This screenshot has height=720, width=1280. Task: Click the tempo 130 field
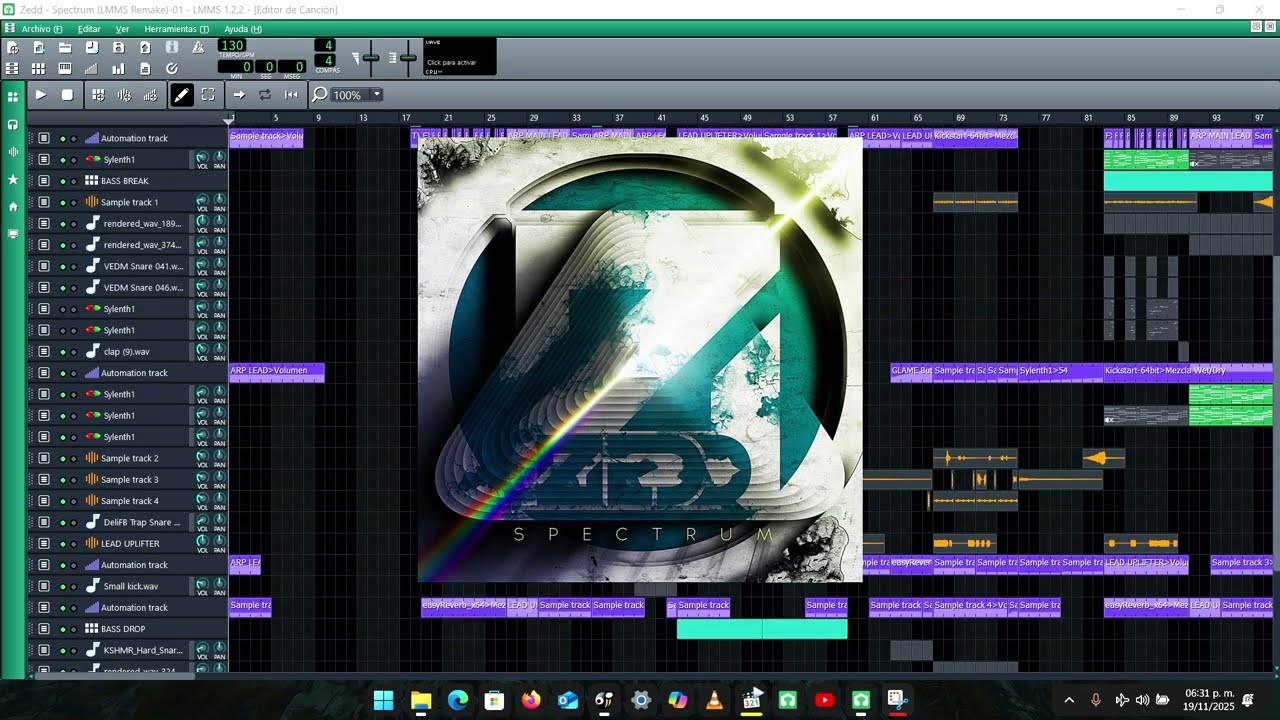pos(232,46)
